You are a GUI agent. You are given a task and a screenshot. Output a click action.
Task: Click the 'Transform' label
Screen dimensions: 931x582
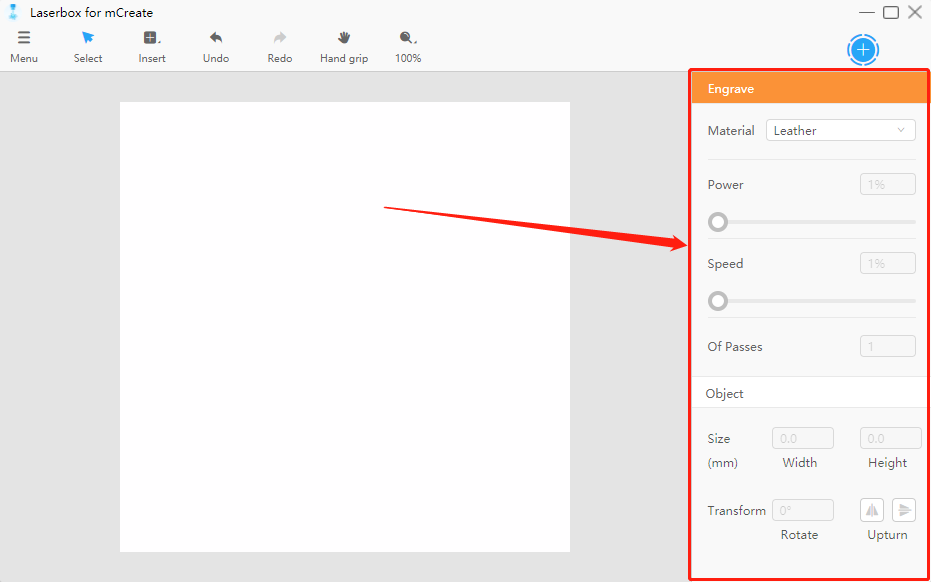(737, 511)
